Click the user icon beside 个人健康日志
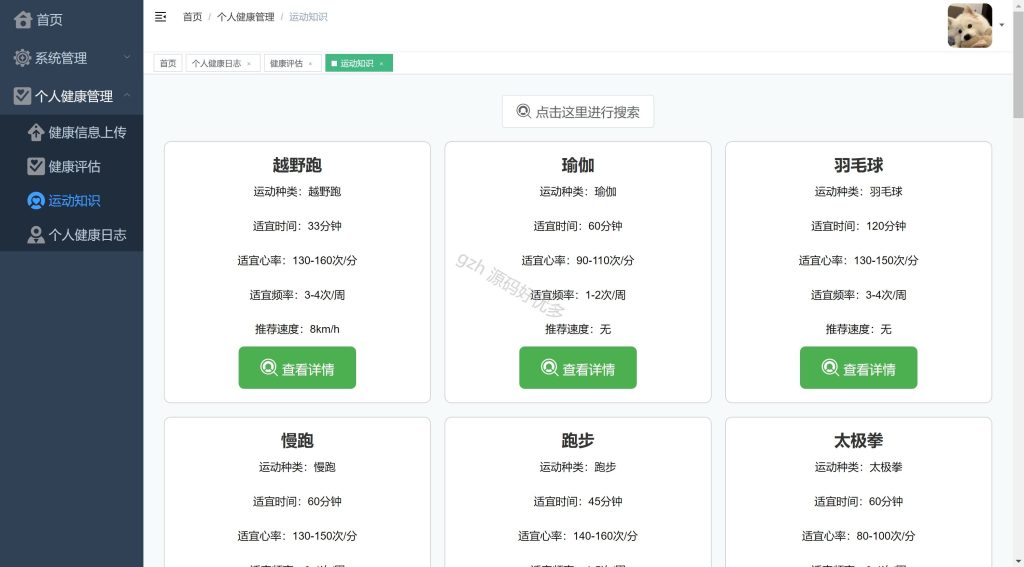This screenshot has height=567, width=1024. (36, 235)
